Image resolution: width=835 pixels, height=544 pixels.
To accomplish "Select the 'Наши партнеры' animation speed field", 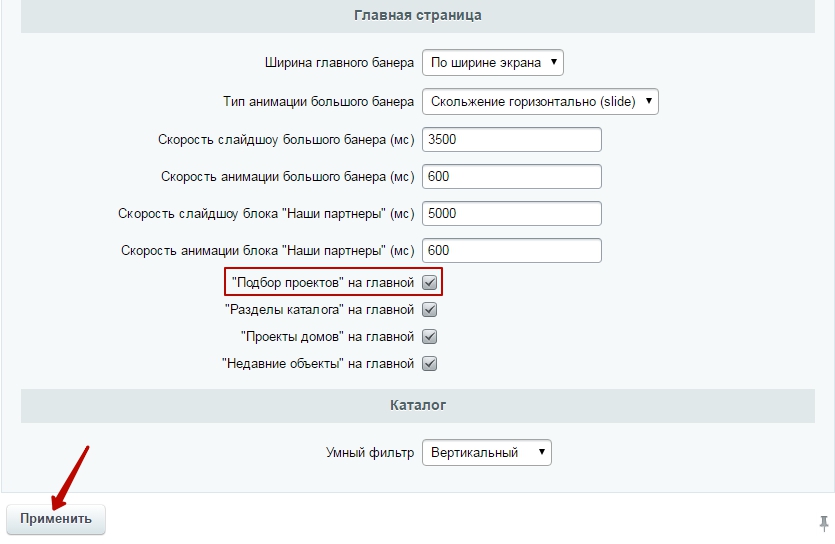I will (511, 250).
